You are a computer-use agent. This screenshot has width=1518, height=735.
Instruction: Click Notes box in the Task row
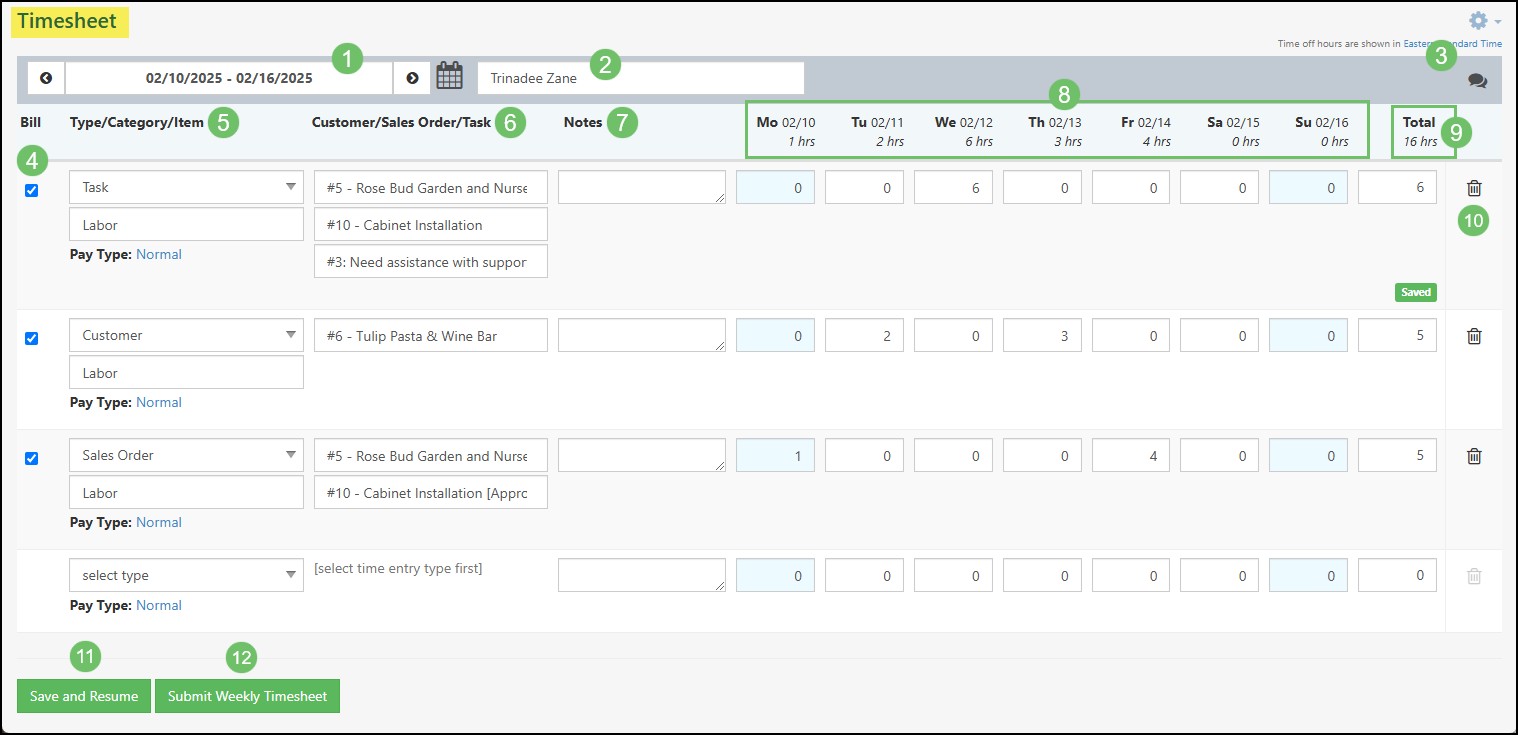point(642,187)
